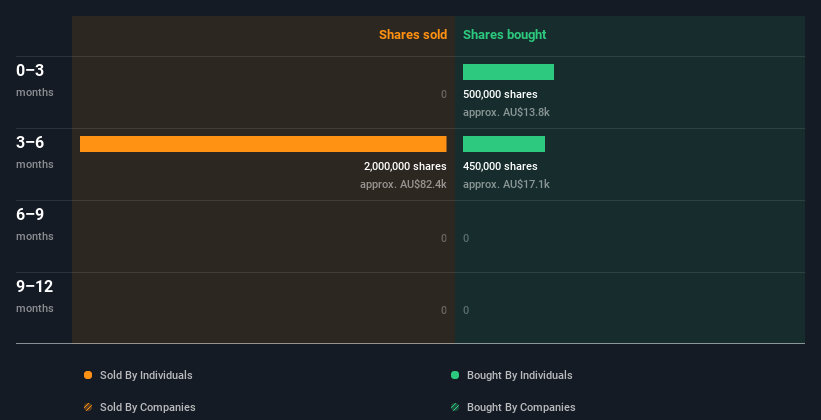This screenshot has width=821, height=420.
Task: Click the approx. AU$13.8k amount
Action: tap(506, 112)
